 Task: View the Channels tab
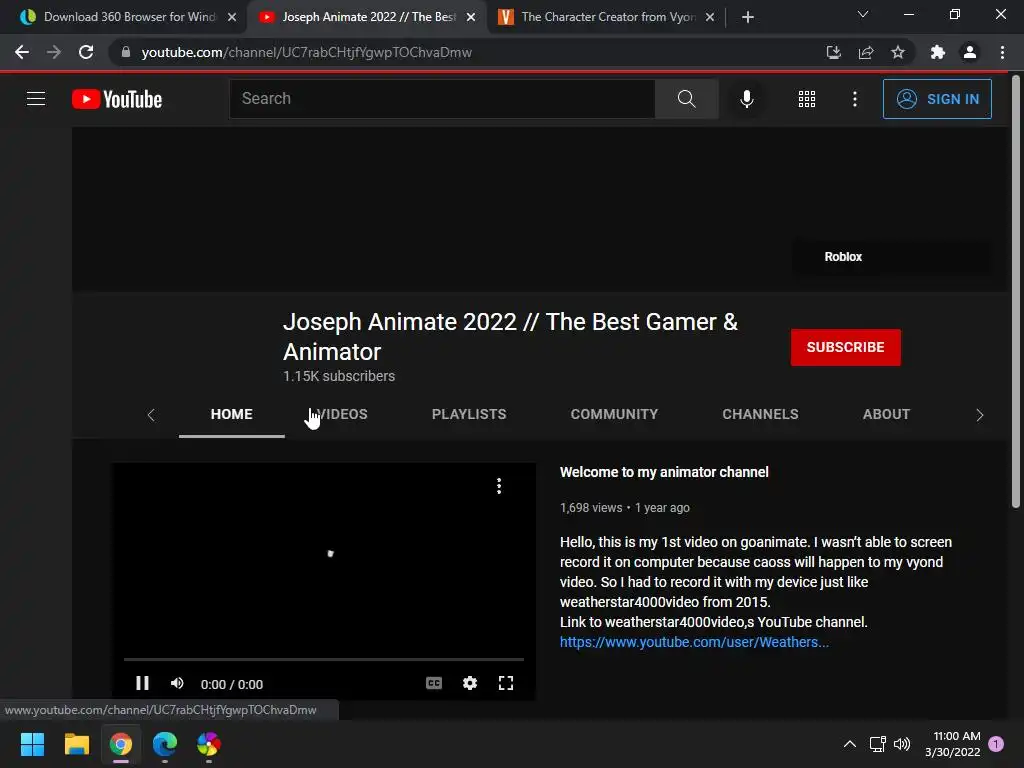tap(760, 414)
